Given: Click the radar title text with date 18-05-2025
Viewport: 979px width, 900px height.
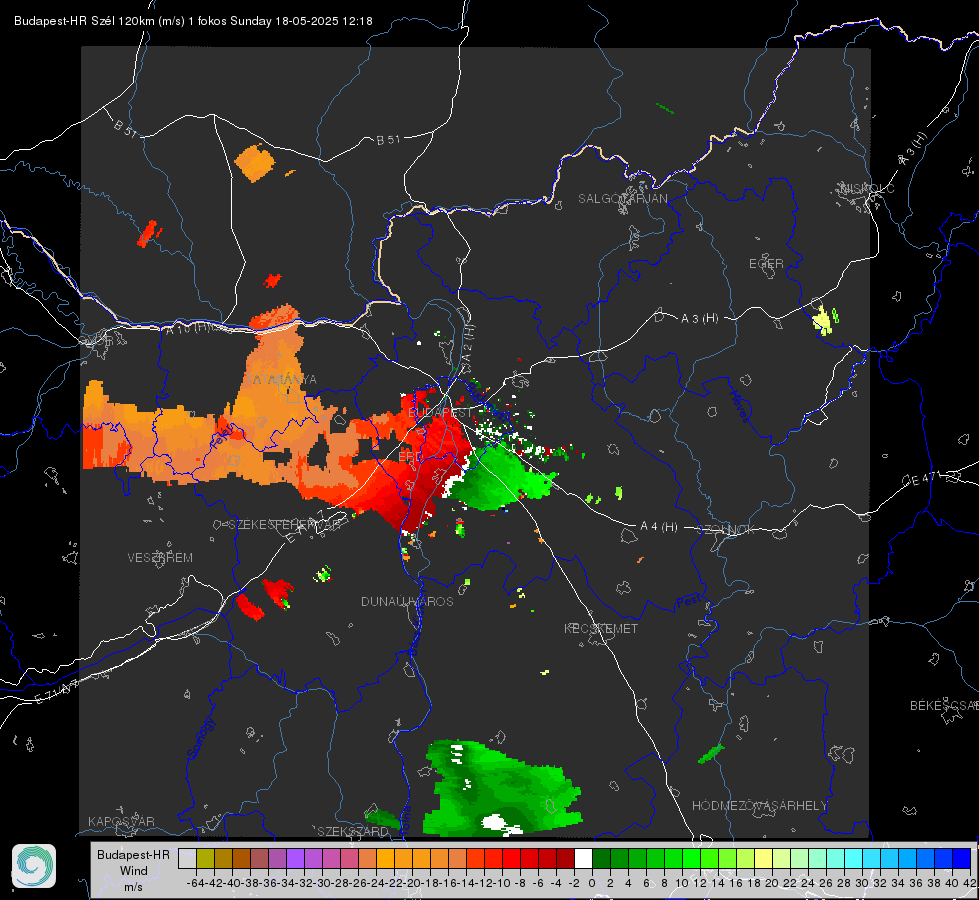Looking at the screenshot, I should [193, 21].
